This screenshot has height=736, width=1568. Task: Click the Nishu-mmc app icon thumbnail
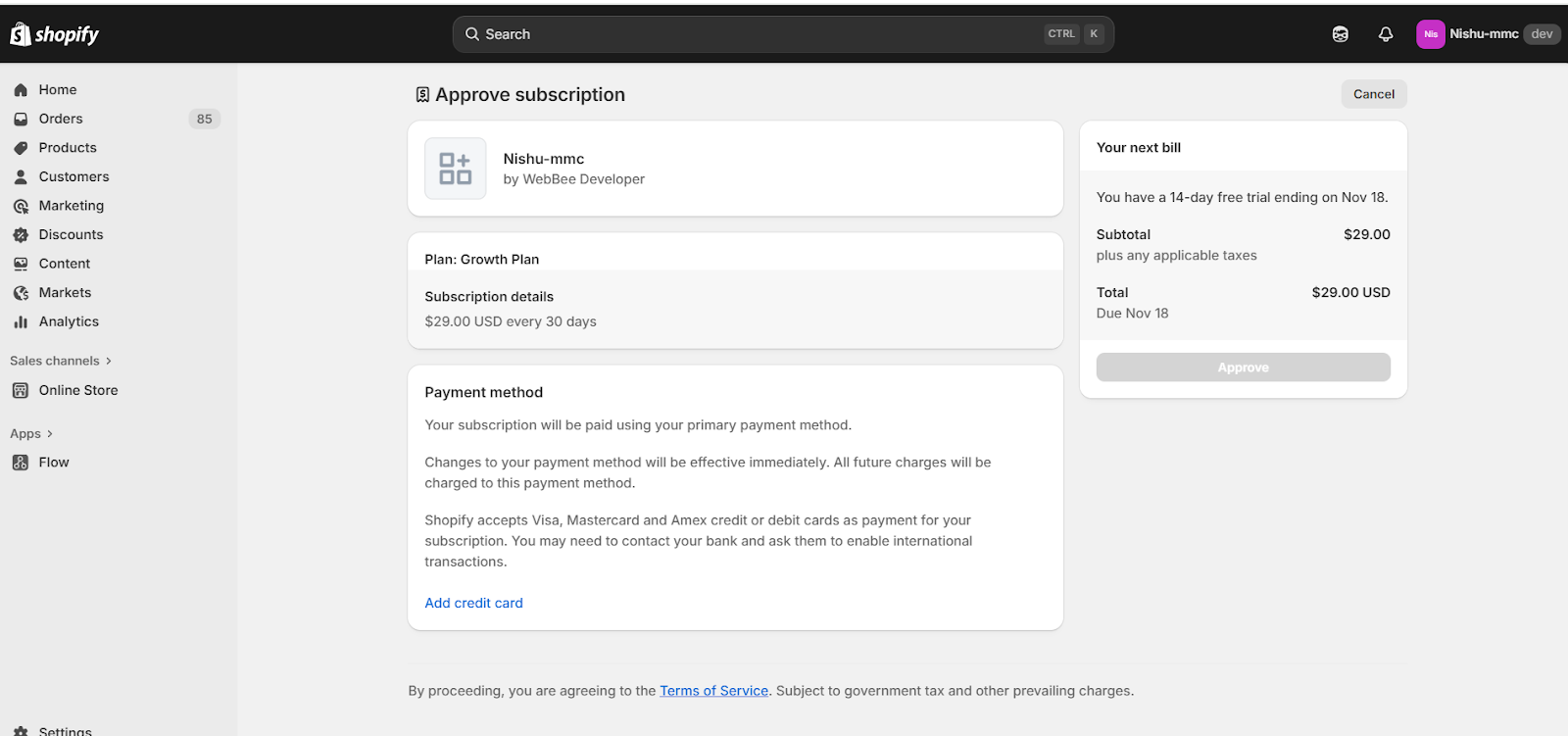tap(455, 169)
